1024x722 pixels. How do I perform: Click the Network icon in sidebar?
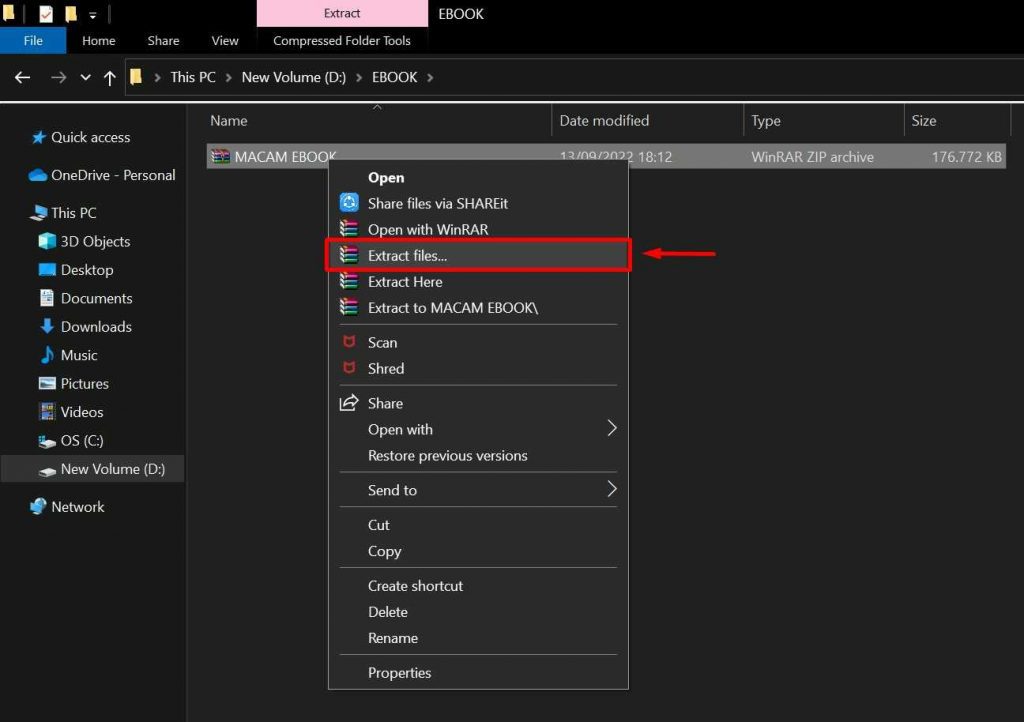pos(39,507)
